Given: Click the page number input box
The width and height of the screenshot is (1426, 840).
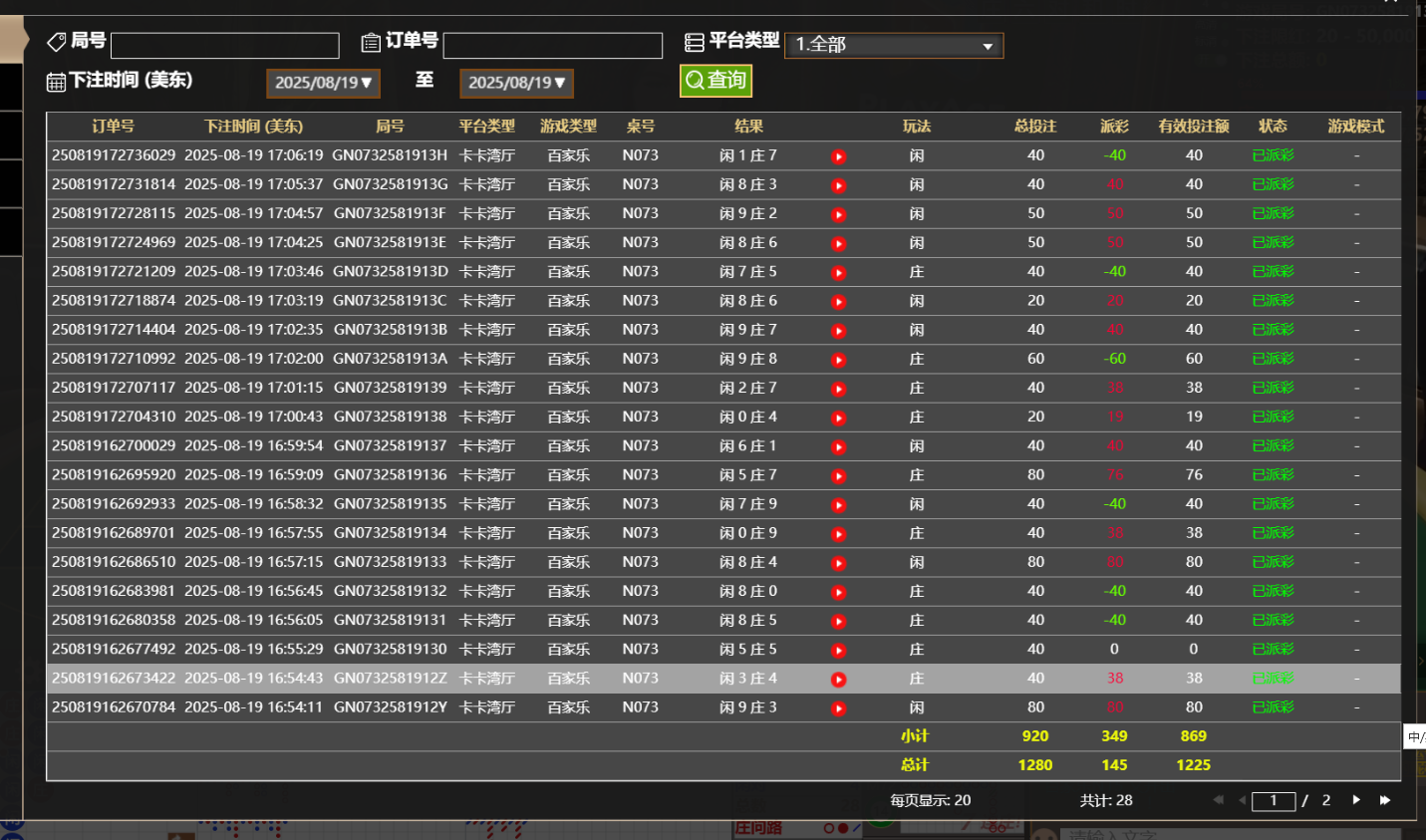Looking at the screenshot, I should coord(1274,801).
